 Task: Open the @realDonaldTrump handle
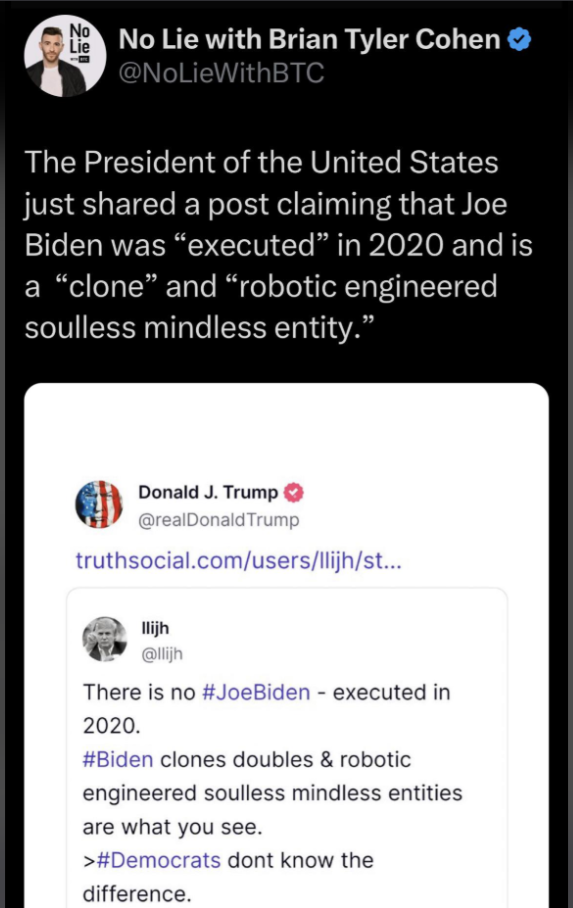point(219,520)
